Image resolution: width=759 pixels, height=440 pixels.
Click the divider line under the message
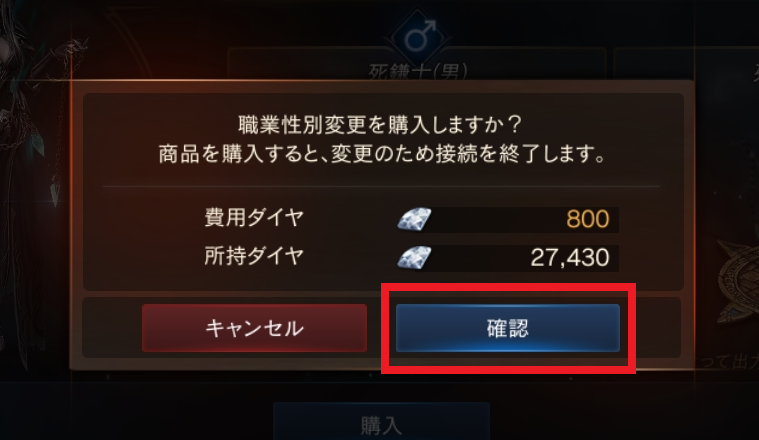pyautogui.click(x=381, y=186)
